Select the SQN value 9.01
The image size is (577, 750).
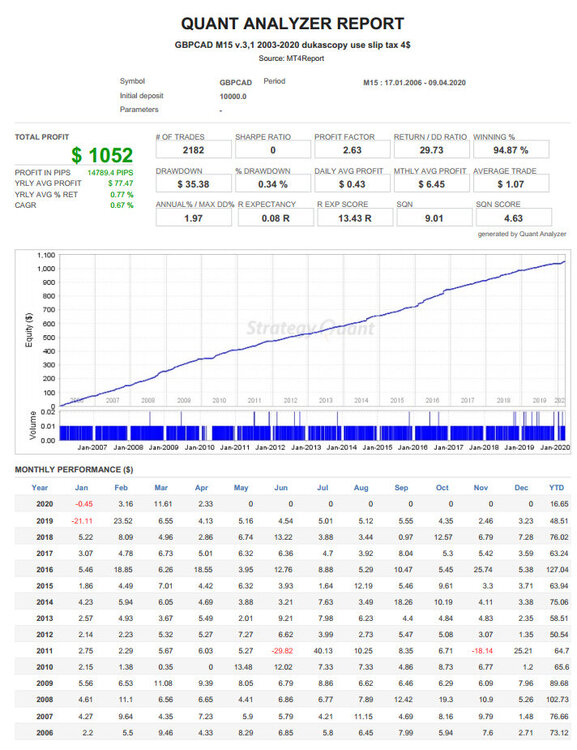coord(434,218)
